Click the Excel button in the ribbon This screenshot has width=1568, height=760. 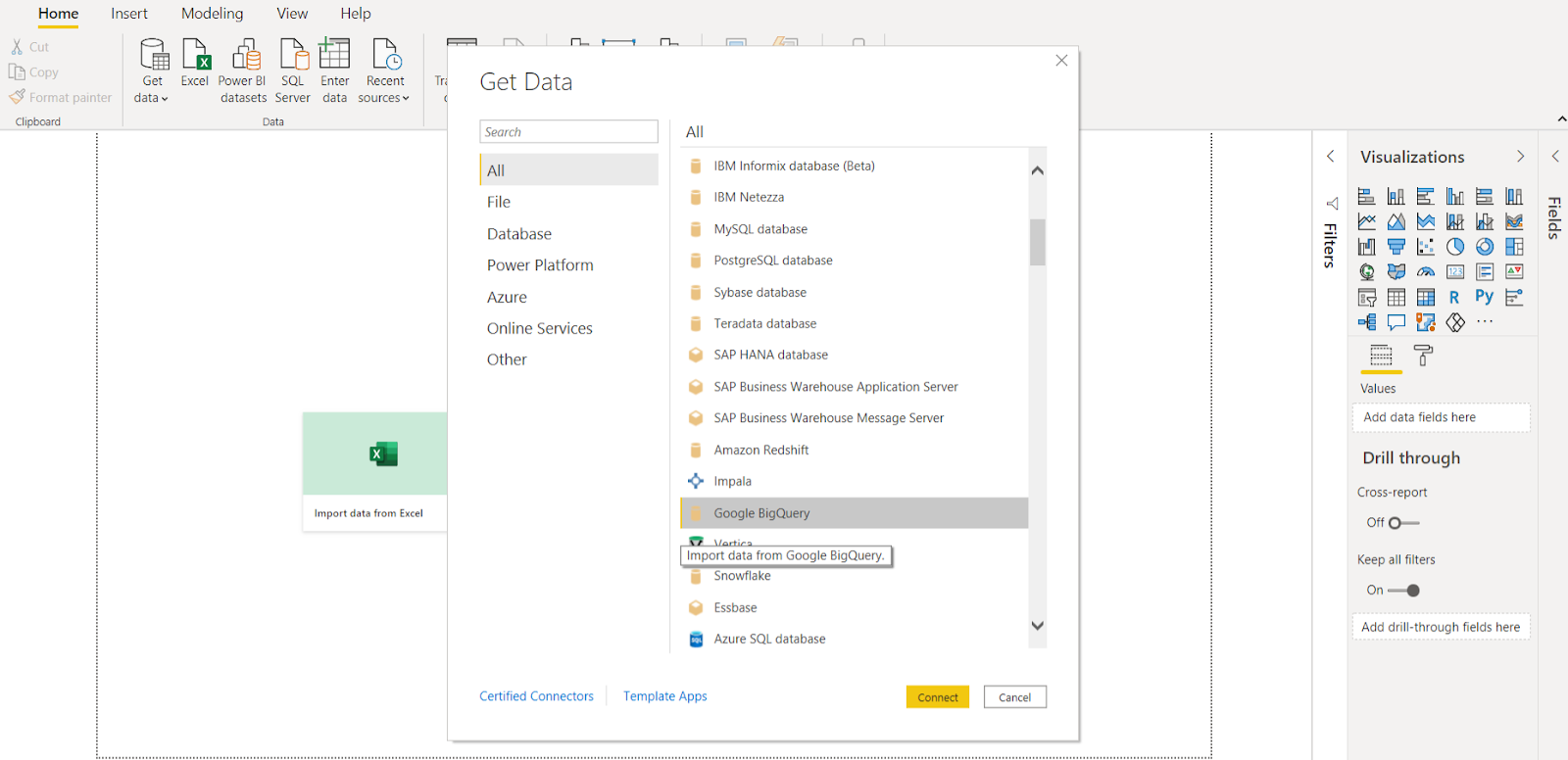point(195,64)
